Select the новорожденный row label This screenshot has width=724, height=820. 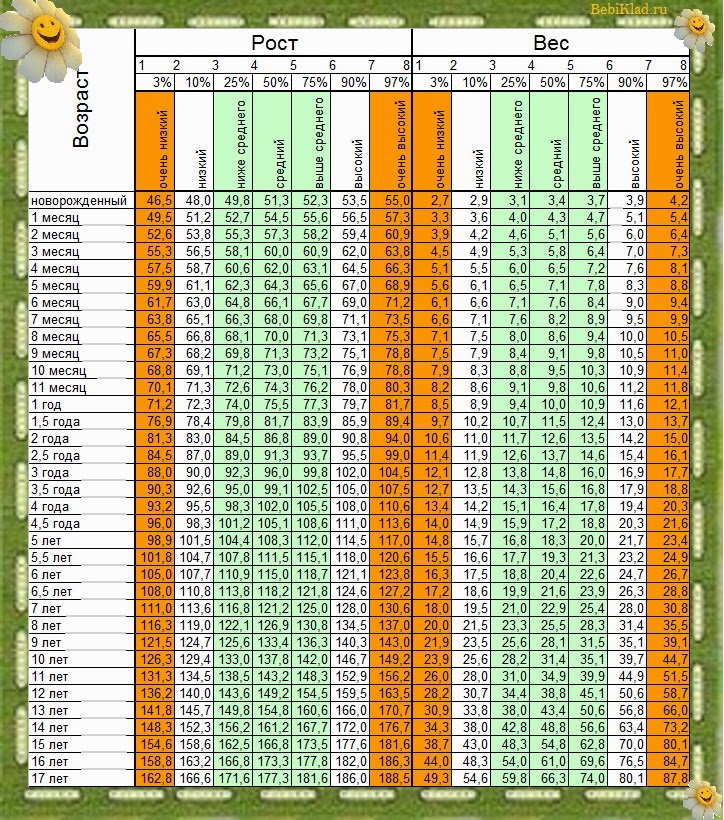pos(79,200)
